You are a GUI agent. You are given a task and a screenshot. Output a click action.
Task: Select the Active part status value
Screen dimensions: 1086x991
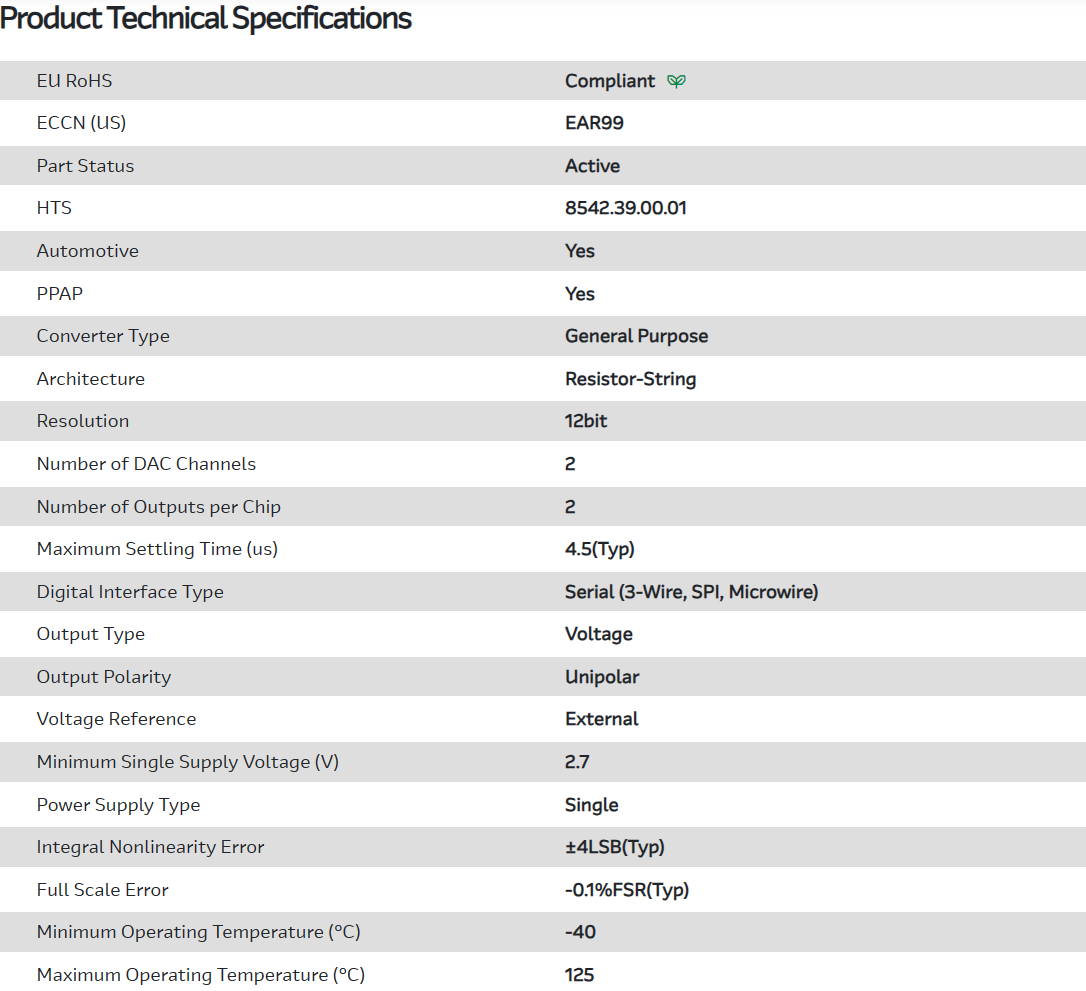[x=592, y=166]
